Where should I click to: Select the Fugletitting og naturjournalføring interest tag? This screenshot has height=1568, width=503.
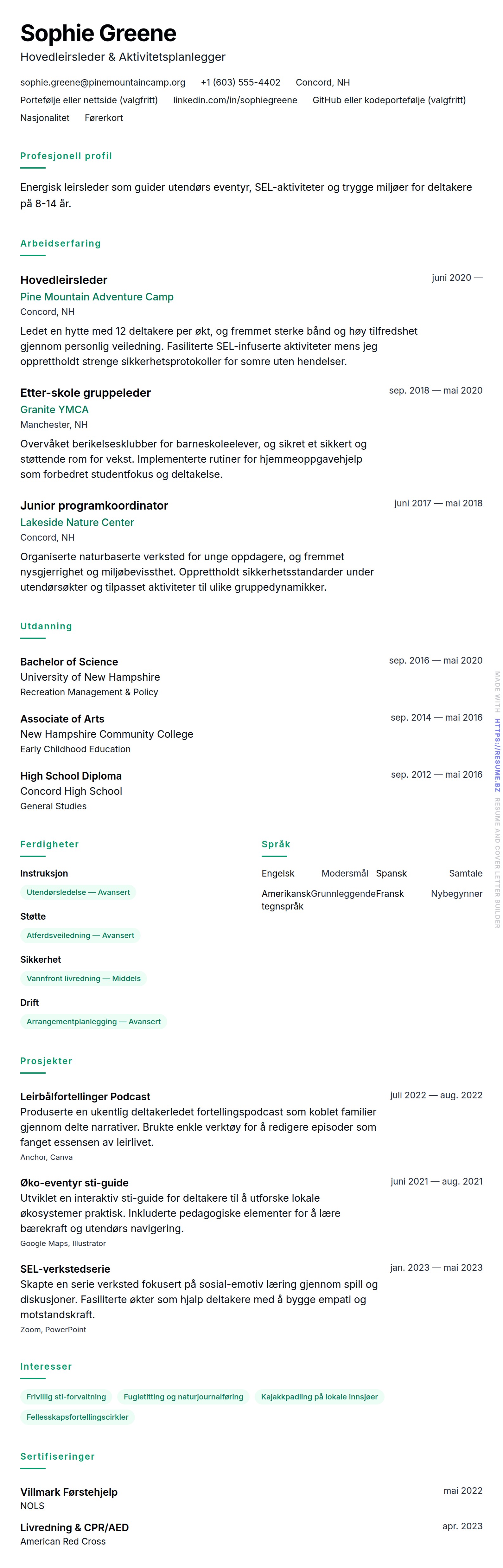[183, 1397]
